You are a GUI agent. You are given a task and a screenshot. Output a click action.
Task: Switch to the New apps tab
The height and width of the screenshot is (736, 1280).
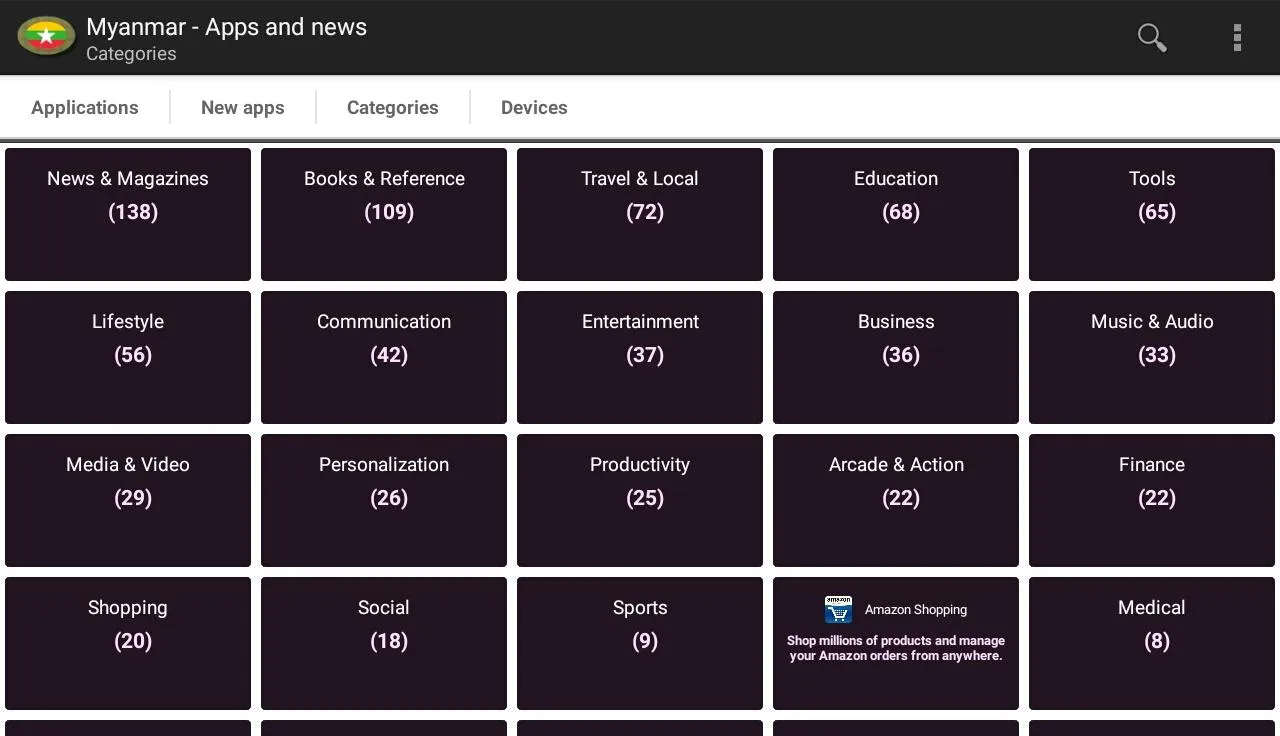pyautogui.click(x=243, y=107)
